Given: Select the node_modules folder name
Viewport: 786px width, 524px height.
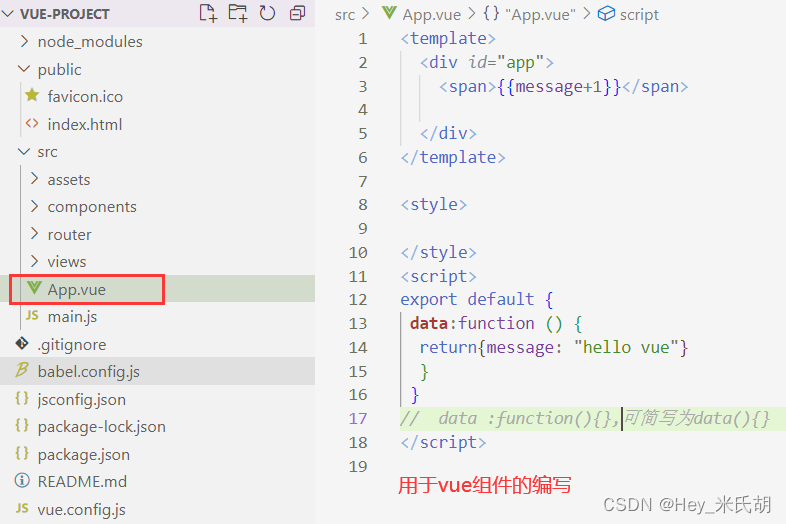Looking at the screenshot, I should tap(90, 42).
